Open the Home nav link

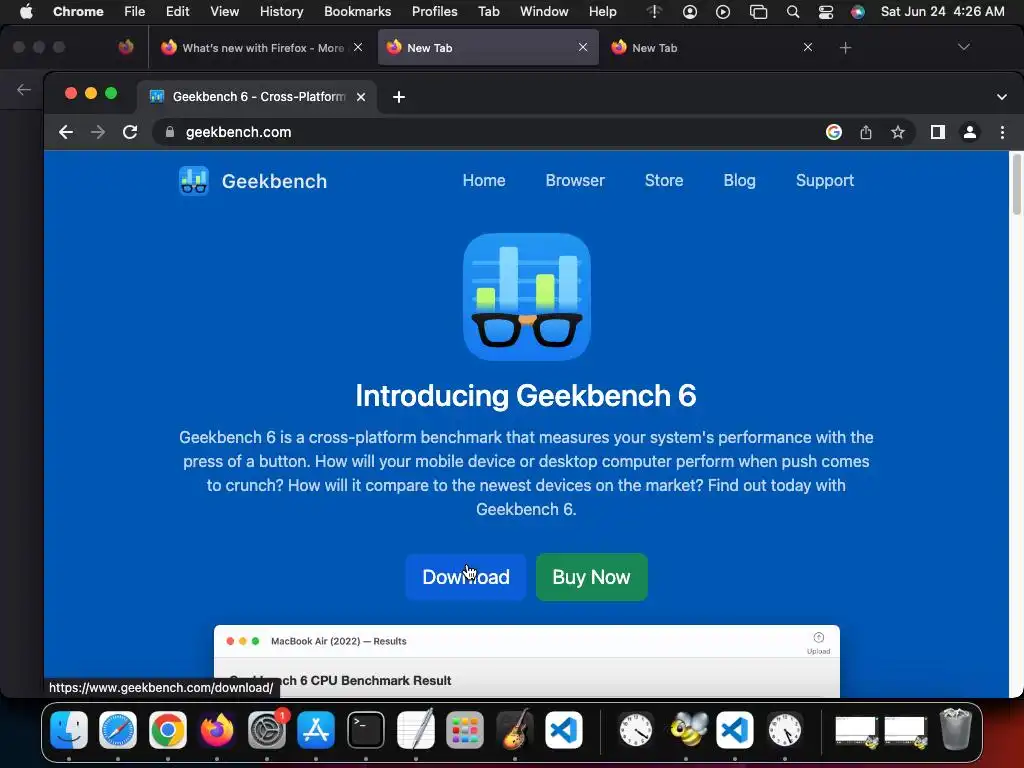484,181
